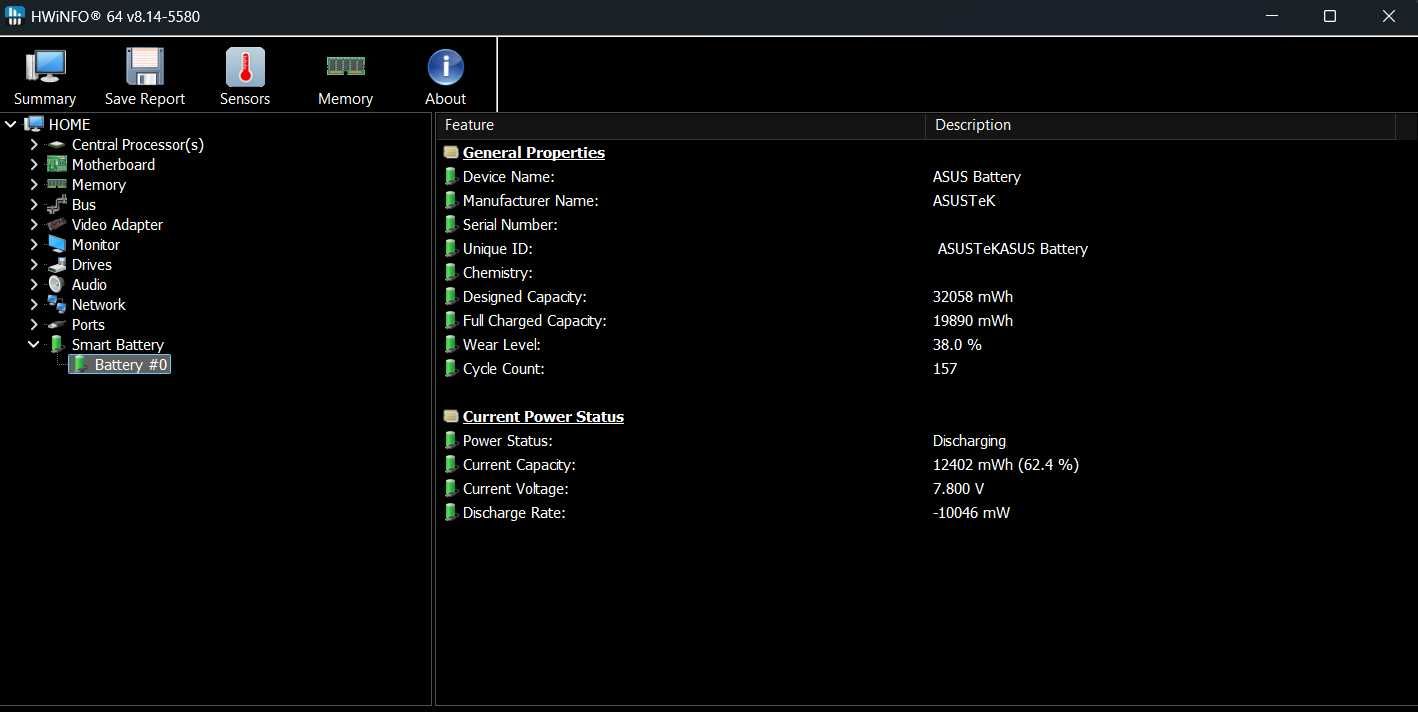The width and height of the screenshot is (1418, 712).
Task: Expand the Network tree node
Action: pyautogui.click(x=34, y=304)
